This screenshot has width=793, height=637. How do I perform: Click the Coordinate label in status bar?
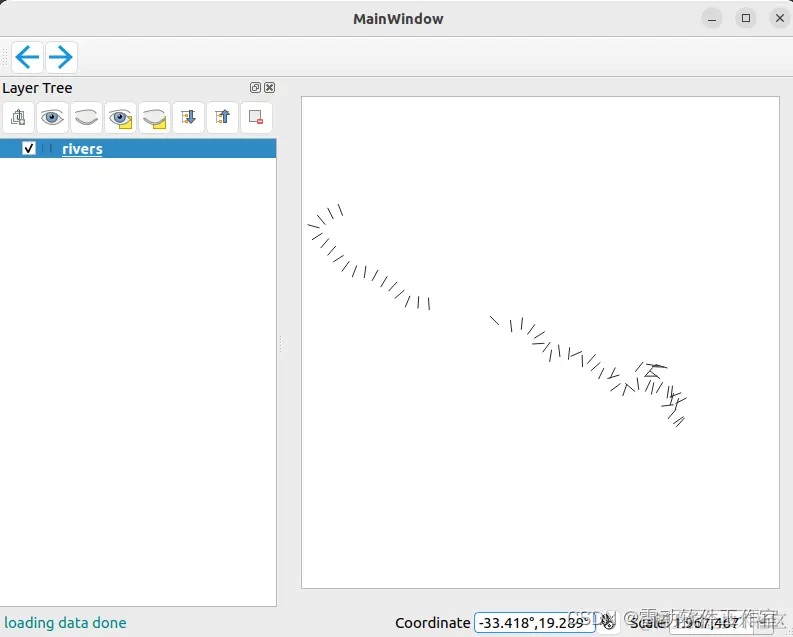coord(432,623)
